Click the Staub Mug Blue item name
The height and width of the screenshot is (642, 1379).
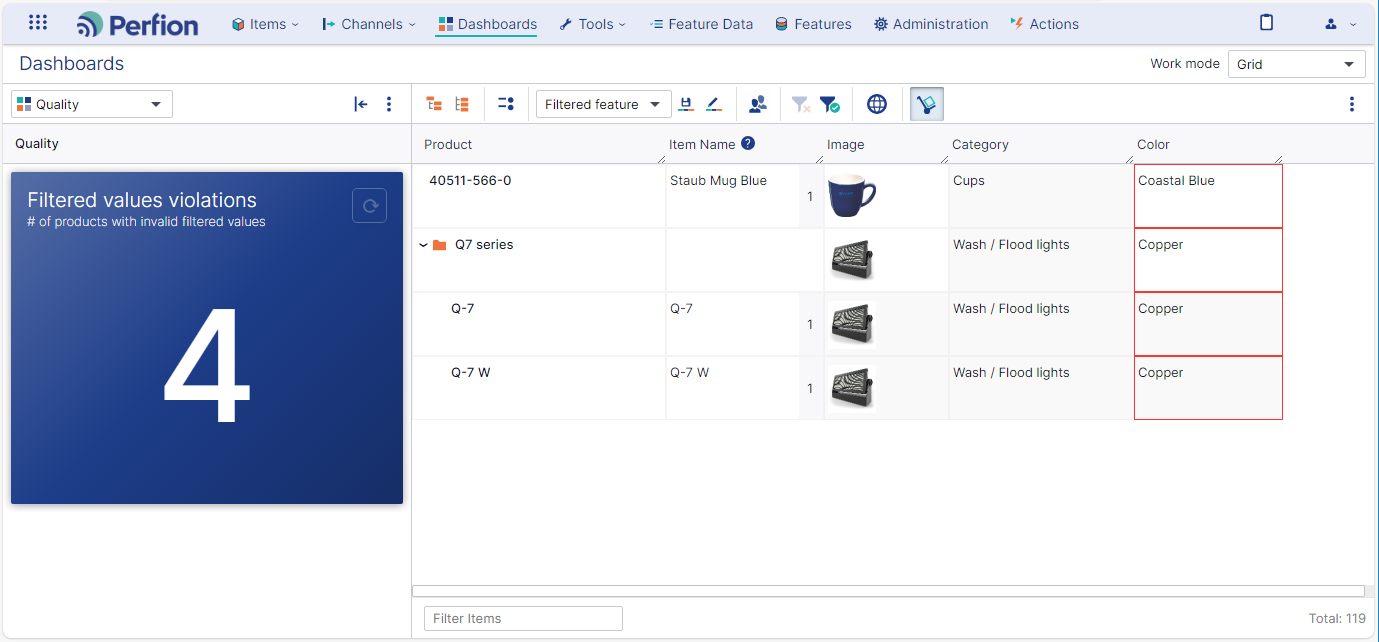tap(718, 181)
